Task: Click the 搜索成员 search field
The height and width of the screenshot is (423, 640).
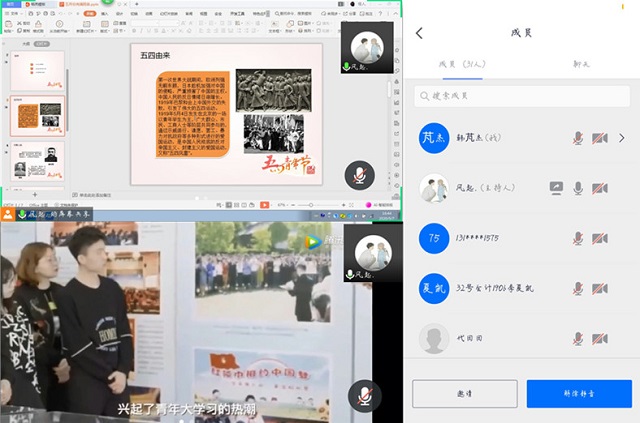Action: click(x=522, y=96)
